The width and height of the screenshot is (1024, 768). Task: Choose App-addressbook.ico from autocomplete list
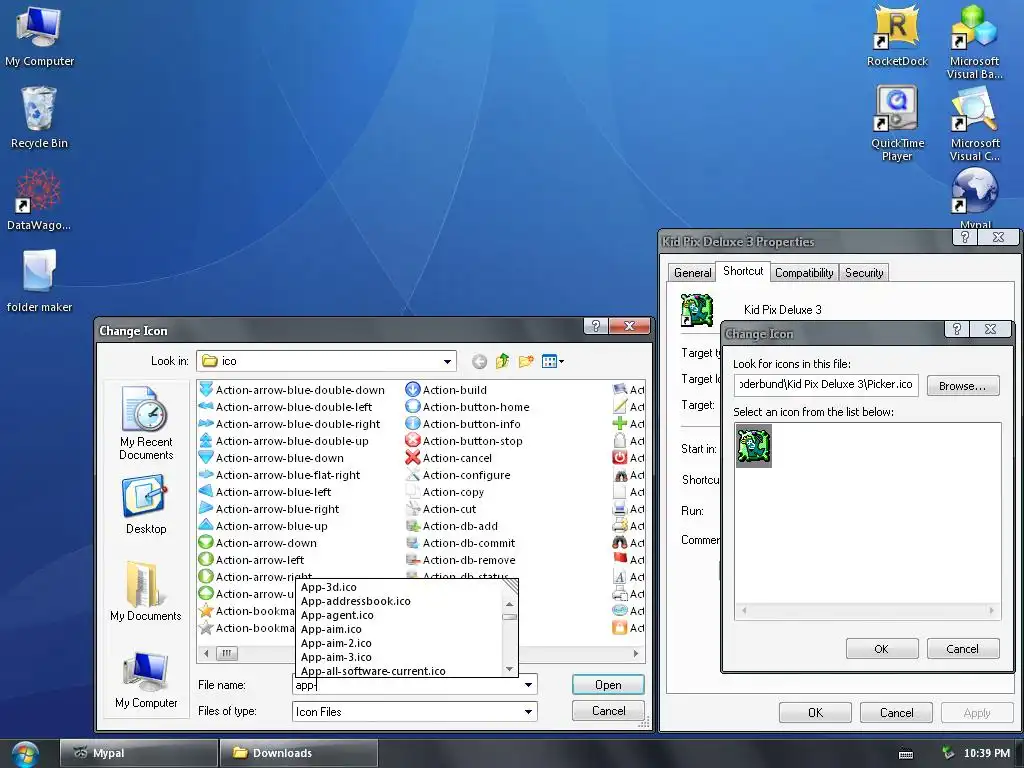(401, 601)
